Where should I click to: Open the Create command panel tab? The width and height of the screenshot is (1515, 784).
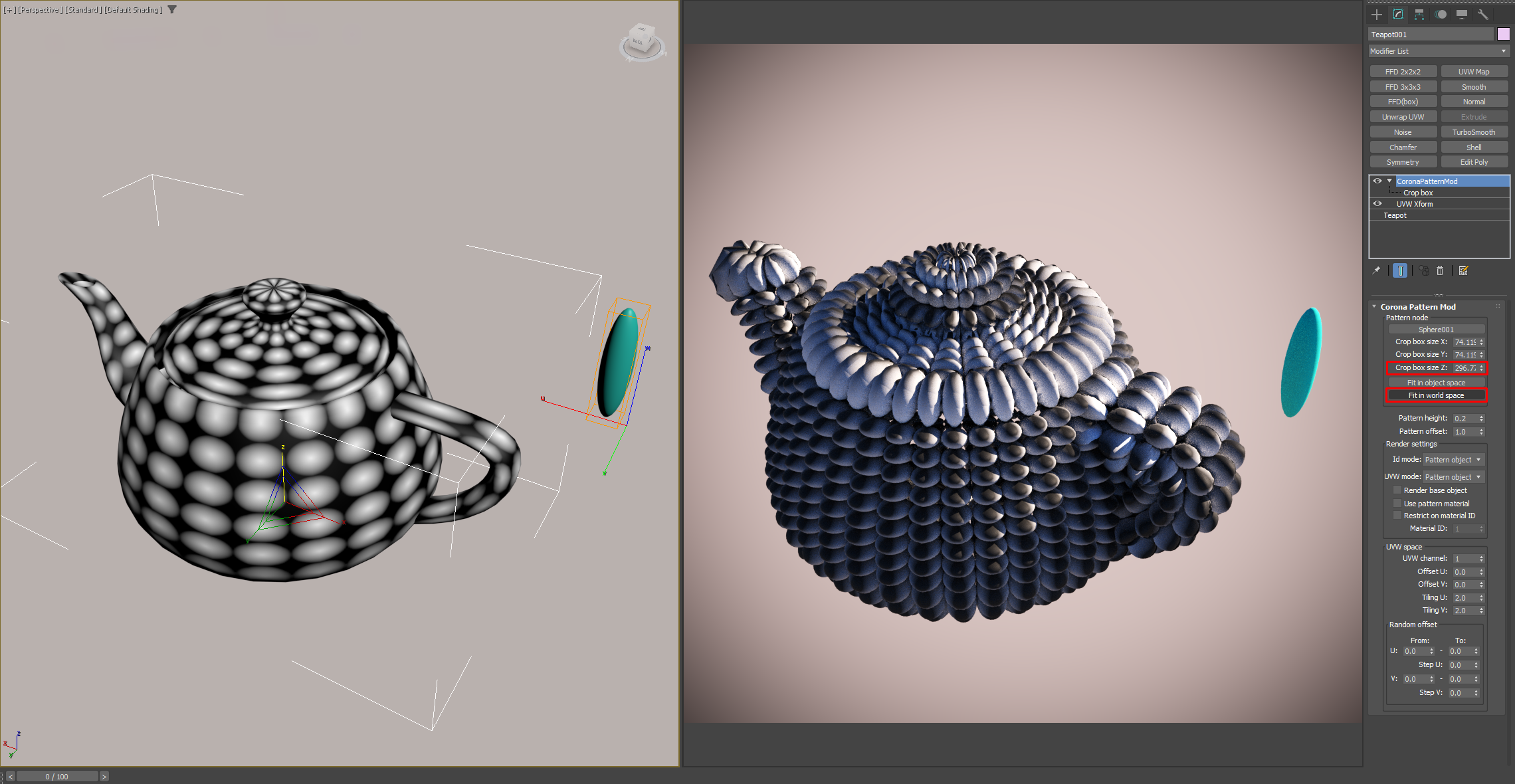click(1377, 14)
